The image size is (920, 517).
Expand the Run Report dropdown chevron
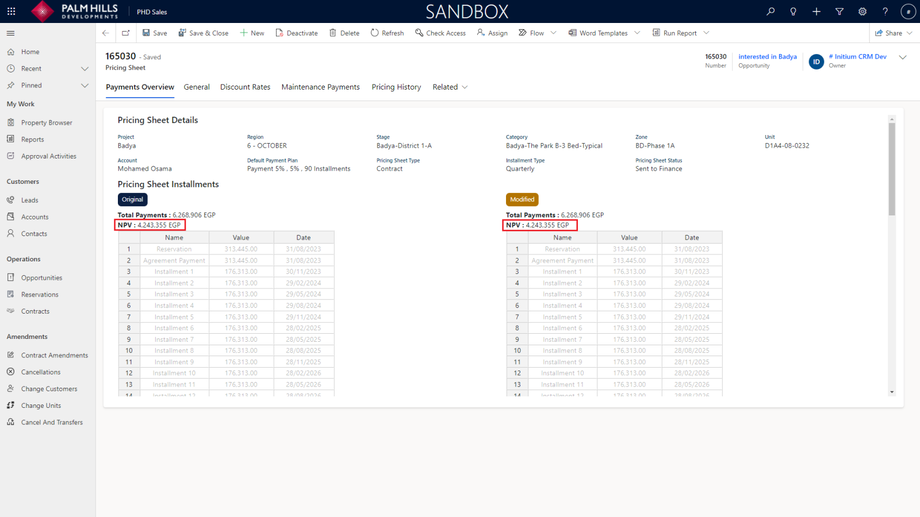[x=706, y=33]
